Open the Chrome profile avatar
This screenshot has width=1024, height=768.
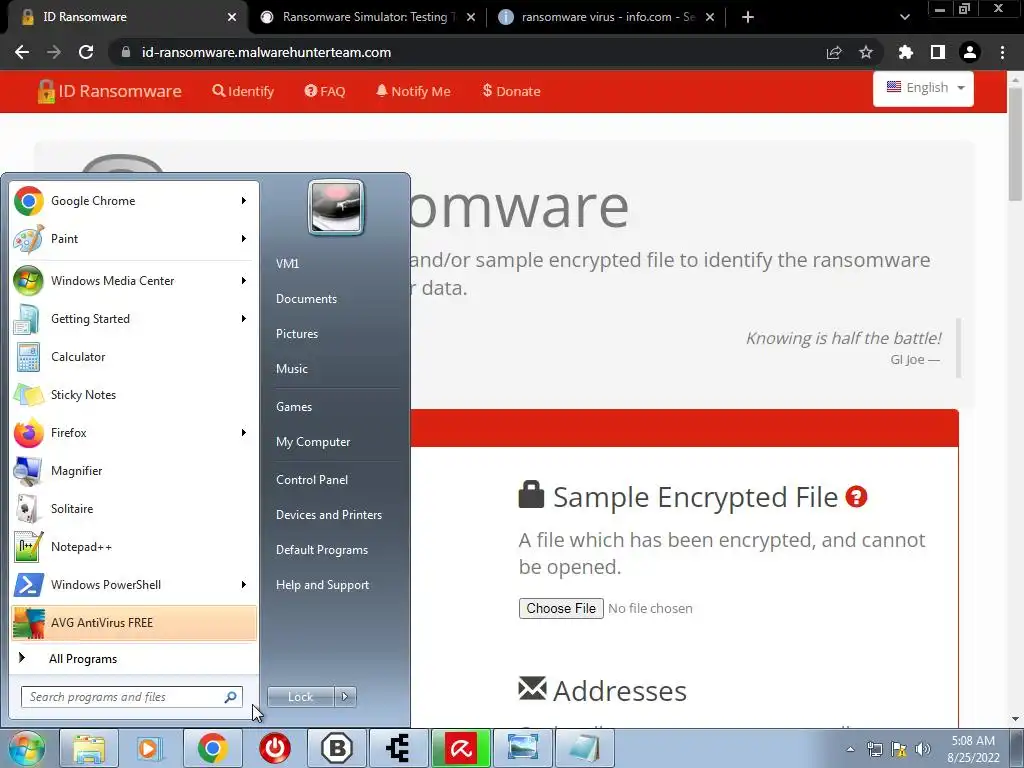pyautogui.click(x=970, y=52)
